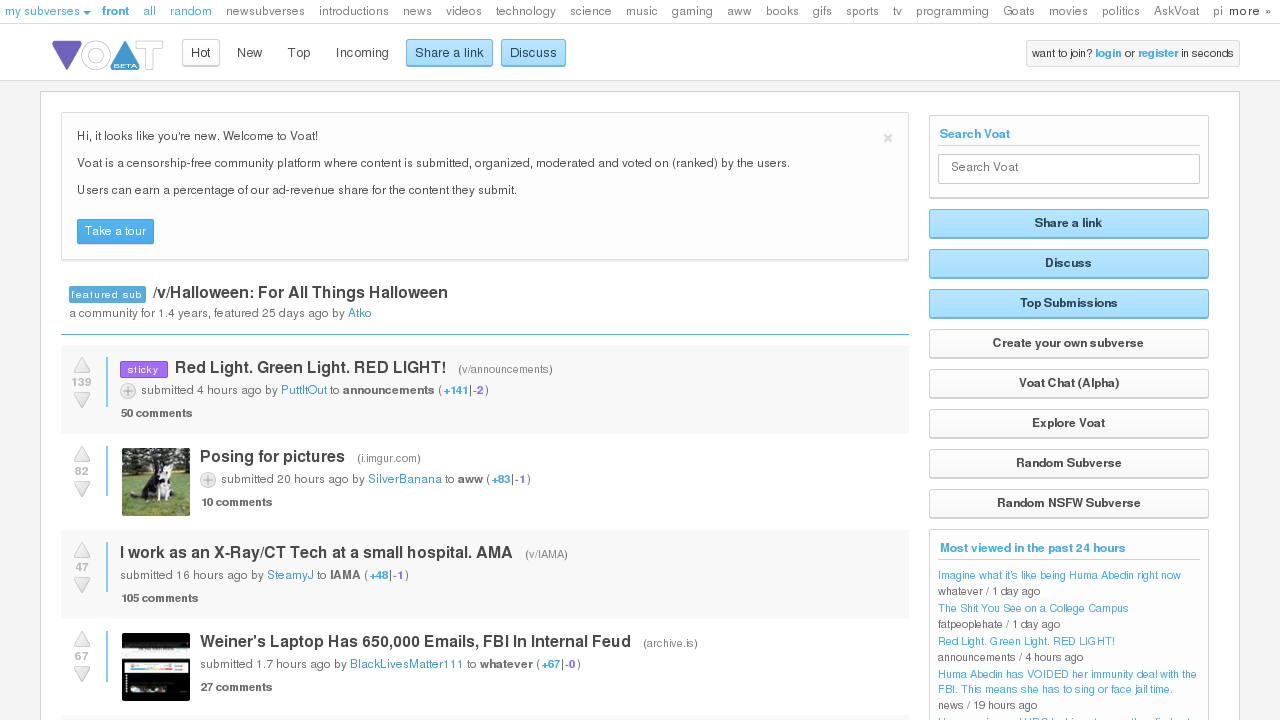Click the Take a tour button
The height and width of the screenshot is (720, 1280).
tap(115, 231)
